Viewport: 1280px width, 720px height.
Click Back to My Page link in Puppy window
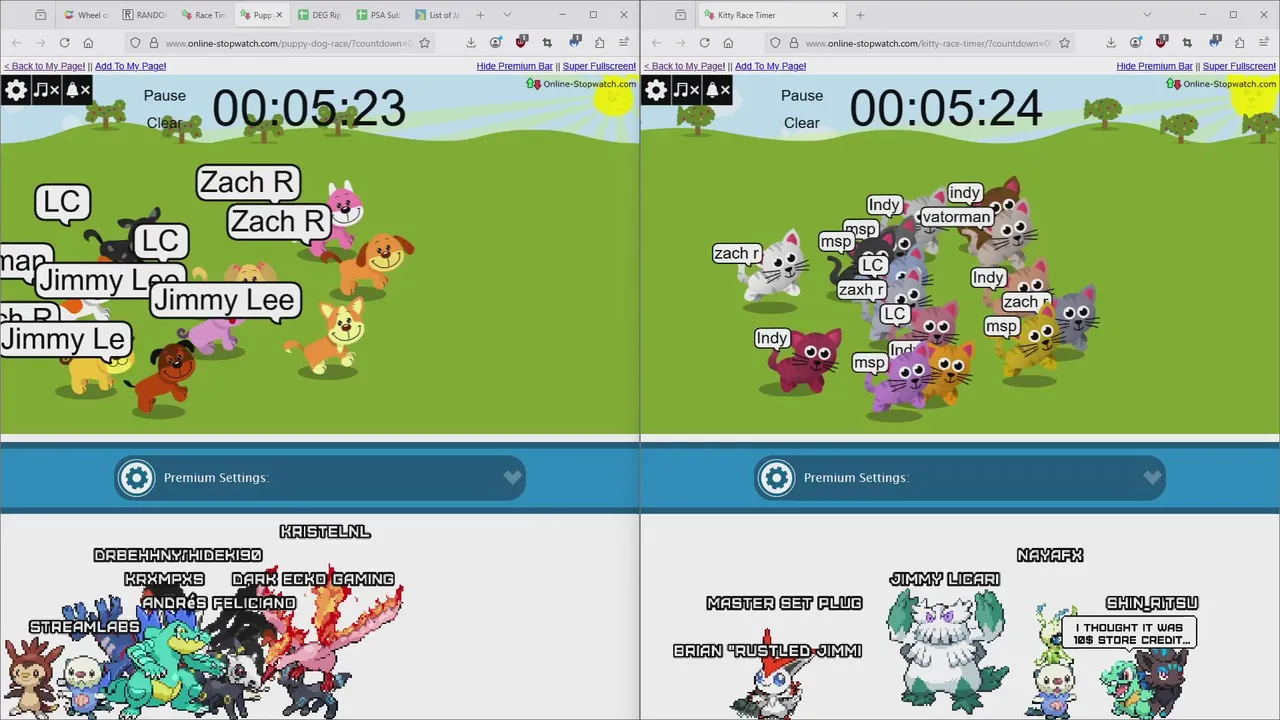coord(44,66)
